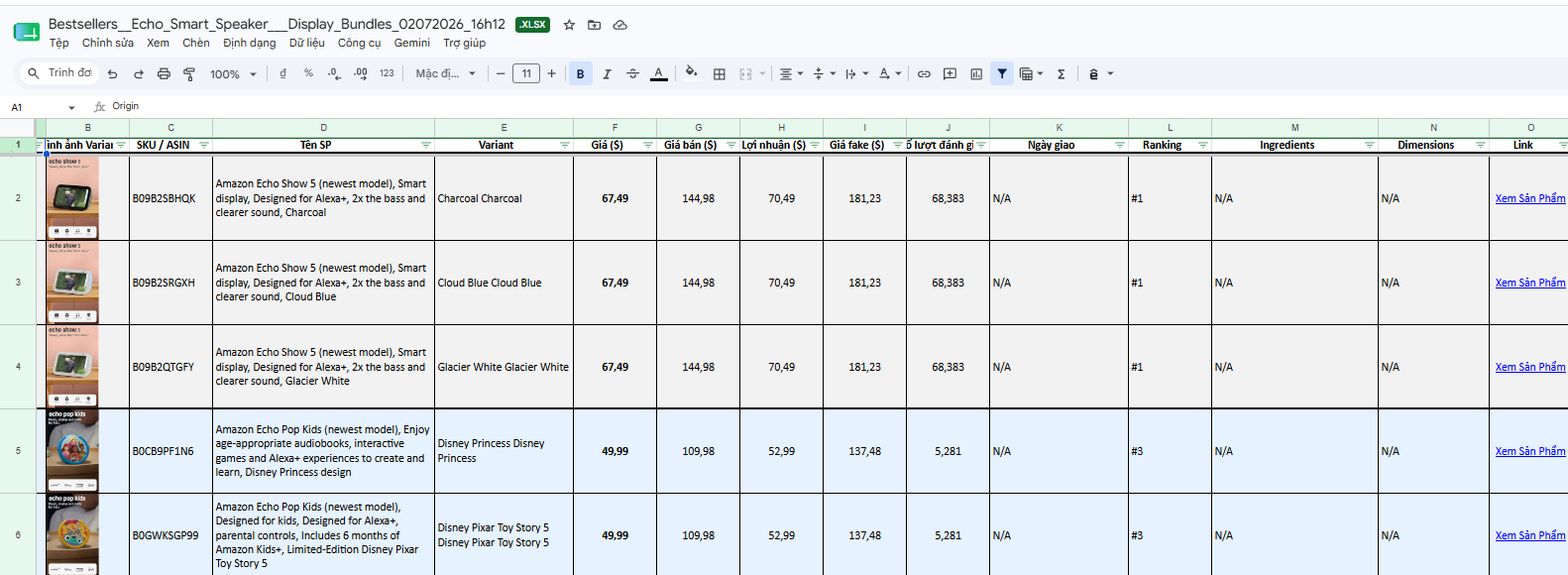
Task: Toggle italic formatting
Action: 607,73
